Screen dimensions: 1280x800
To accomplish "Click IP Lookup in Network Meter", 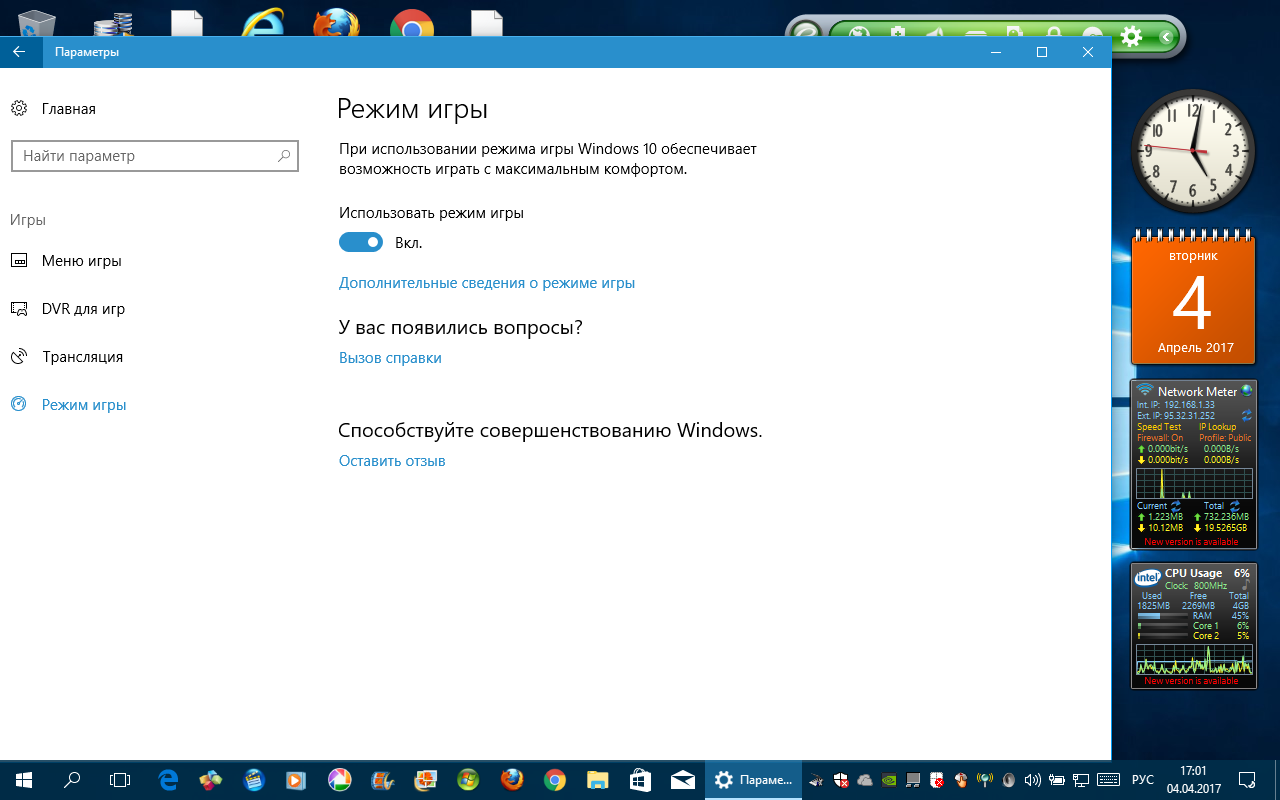I will 1219,427.
